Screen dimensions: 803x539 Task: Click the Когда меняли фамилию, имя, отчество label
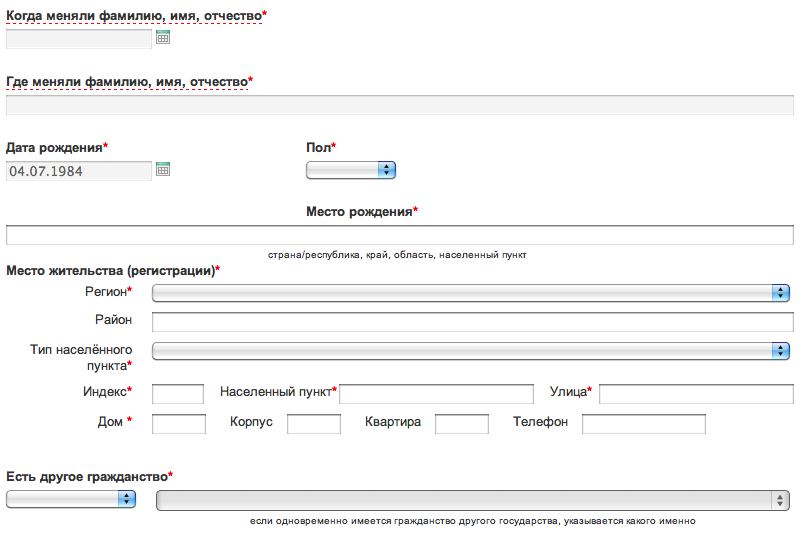click(x=134, y=16)
